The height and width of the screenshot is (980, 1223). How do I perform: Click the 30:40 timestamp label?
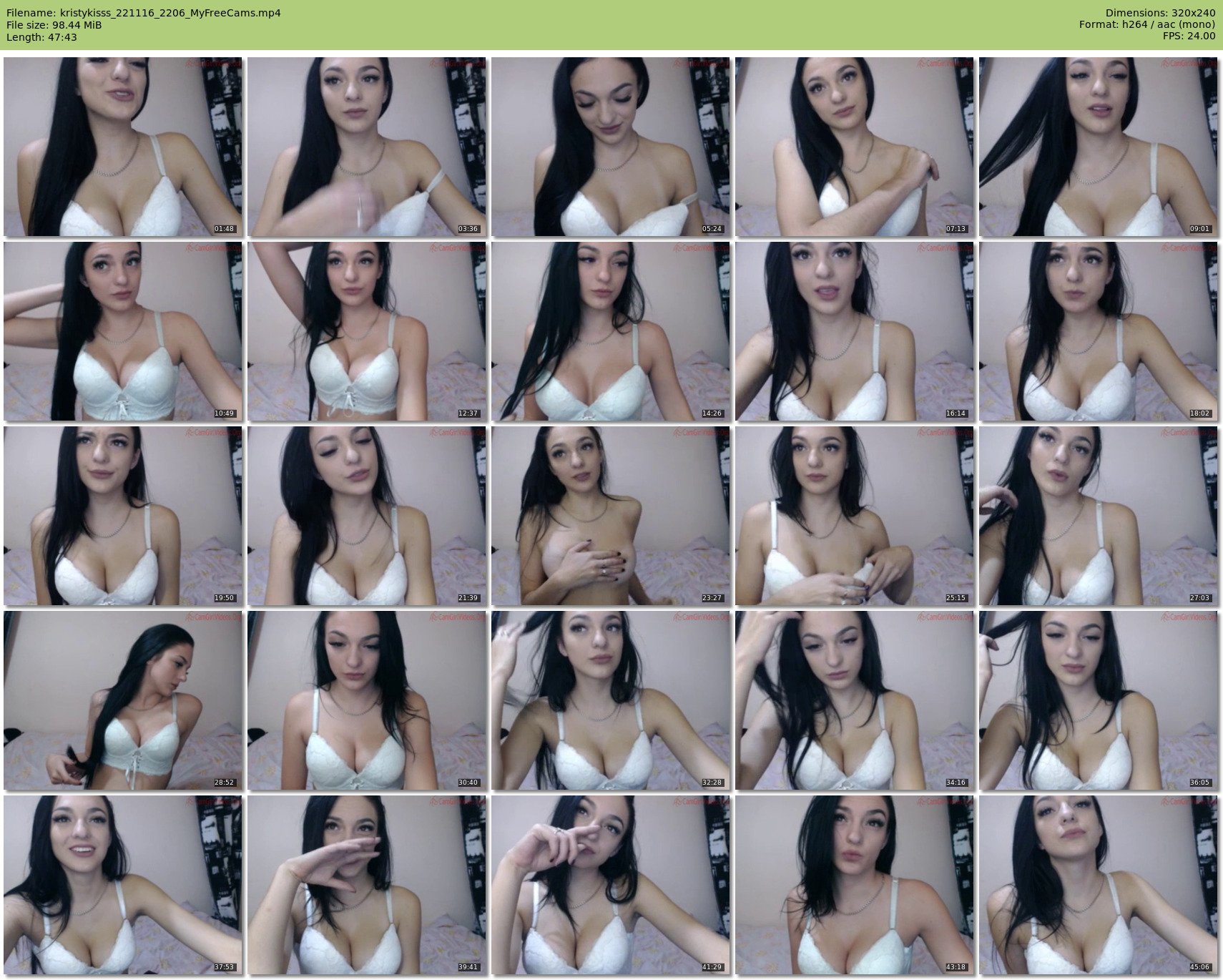[x=468, y=783]
